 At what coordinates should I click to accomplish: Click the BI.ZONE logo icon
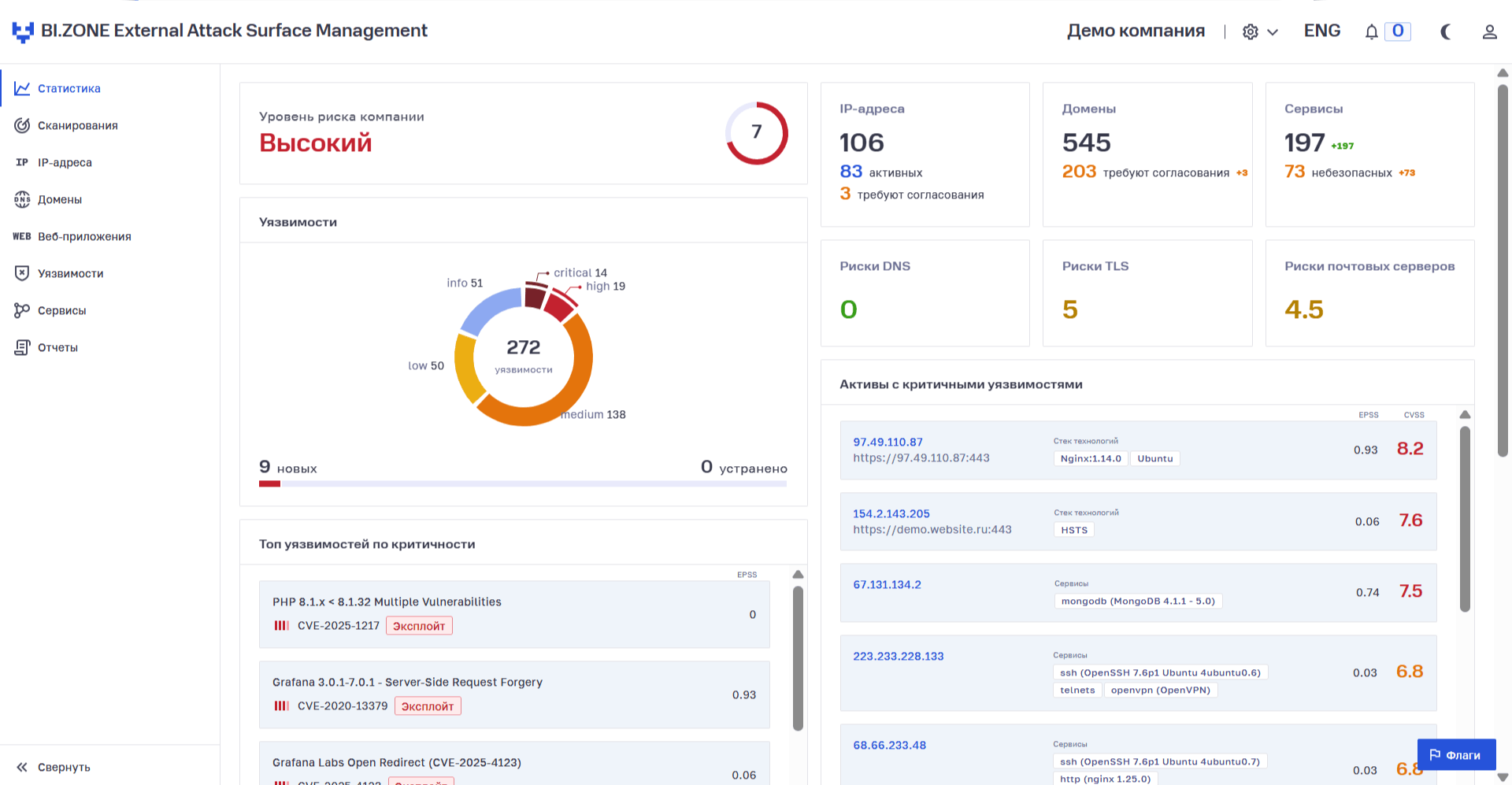(x=24, y=31)
